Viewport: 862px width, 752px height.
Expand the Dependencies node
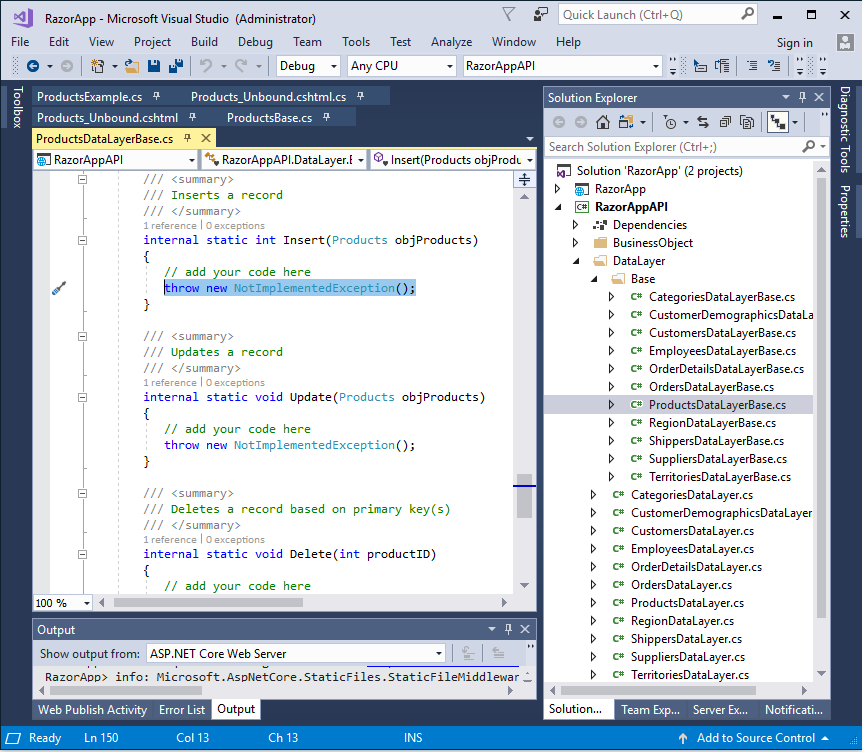(576, 225)
